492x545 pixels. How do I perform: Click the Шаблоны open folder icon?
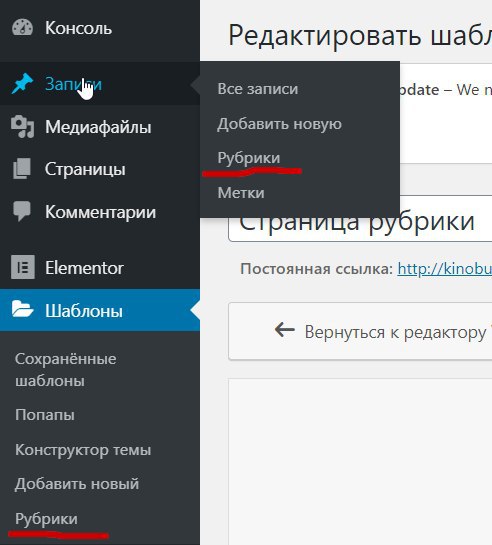click(22, 309)
